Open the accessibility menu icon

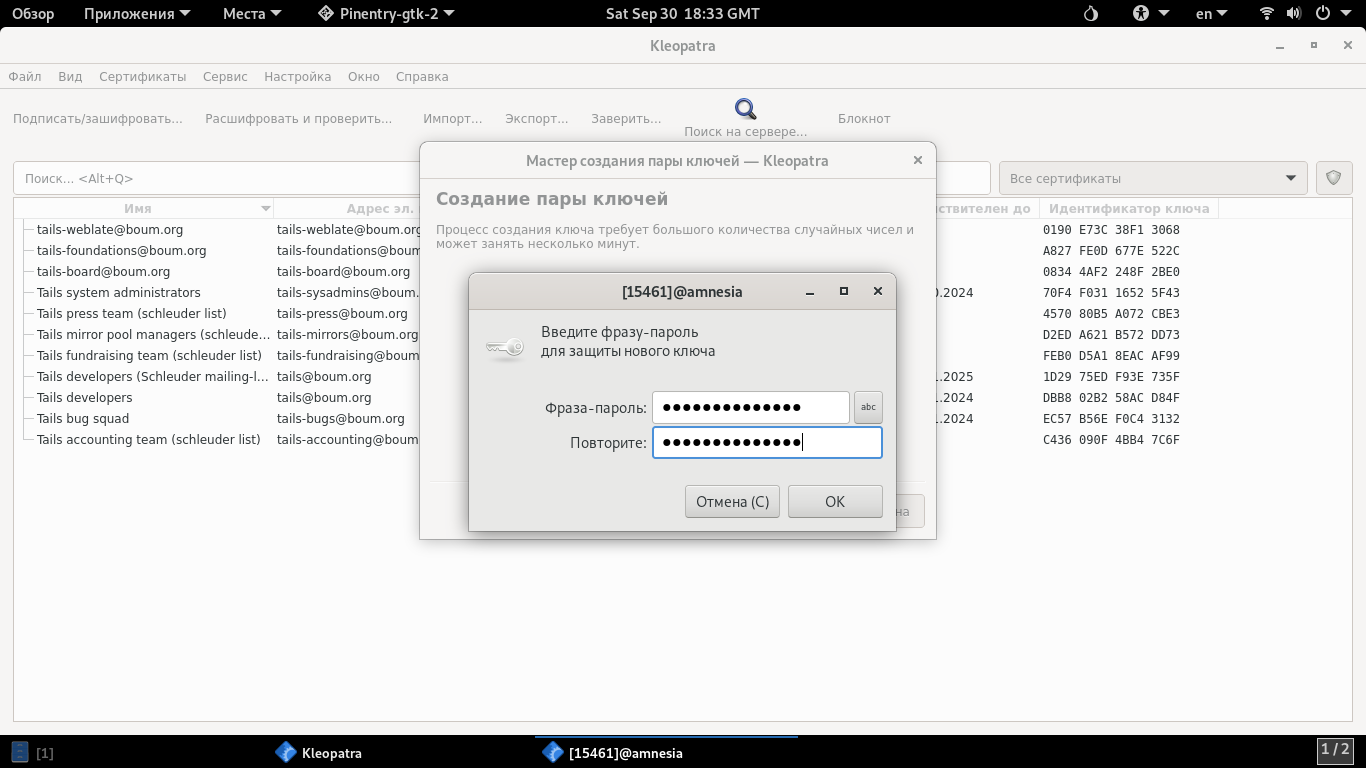(1142, 14)
